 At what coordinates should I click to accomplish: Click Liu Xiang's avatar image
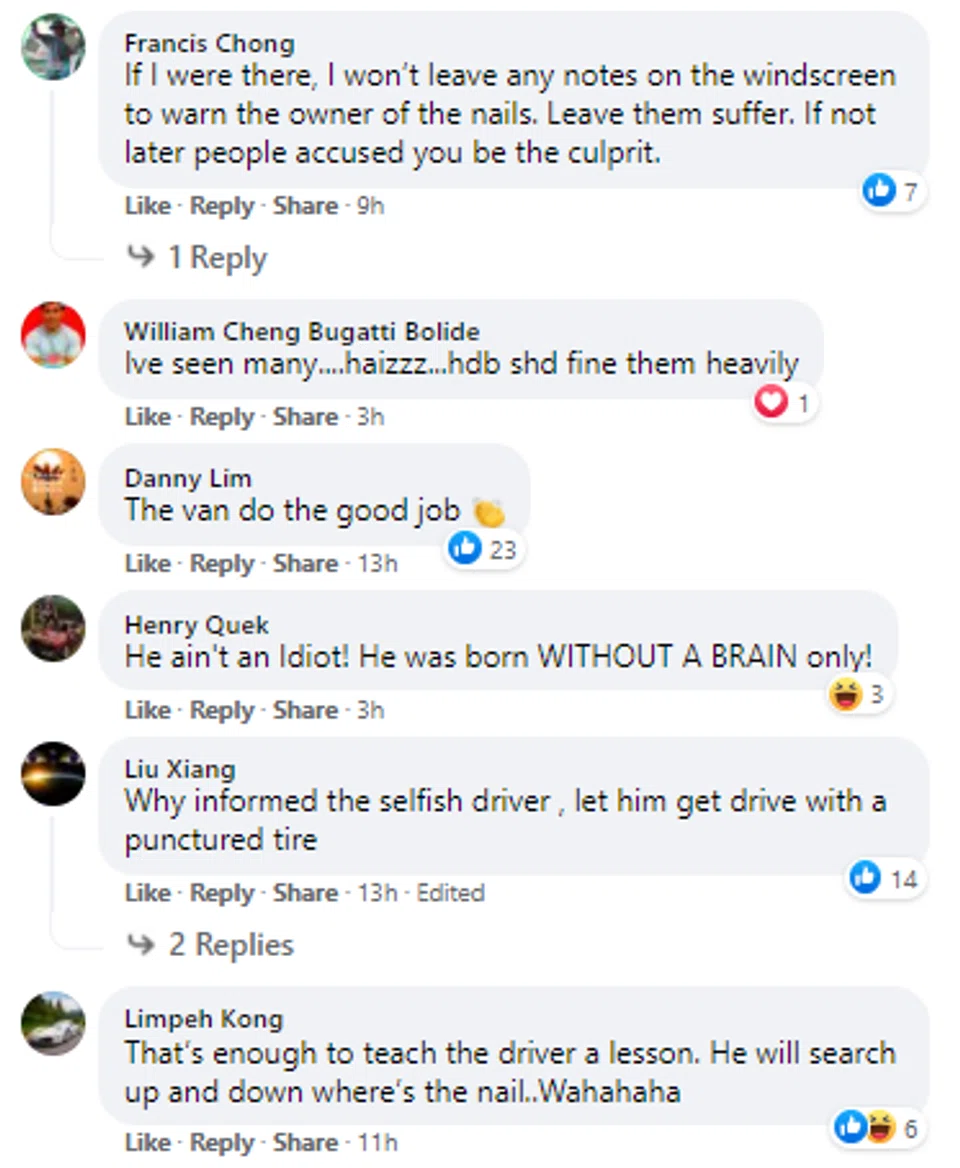53,774
